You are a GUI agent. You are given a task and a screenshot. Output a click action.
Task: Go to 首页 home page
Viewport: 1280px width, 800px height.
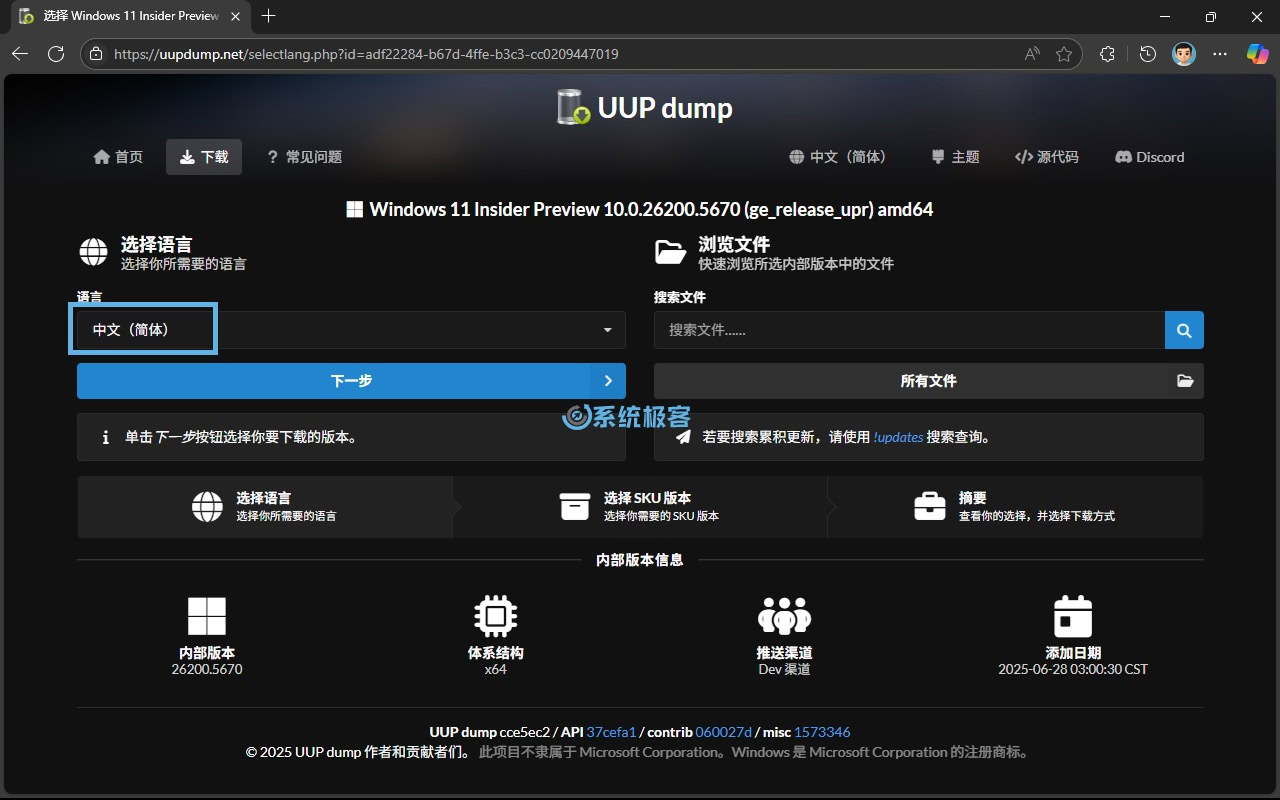click(x=118, y=157)
